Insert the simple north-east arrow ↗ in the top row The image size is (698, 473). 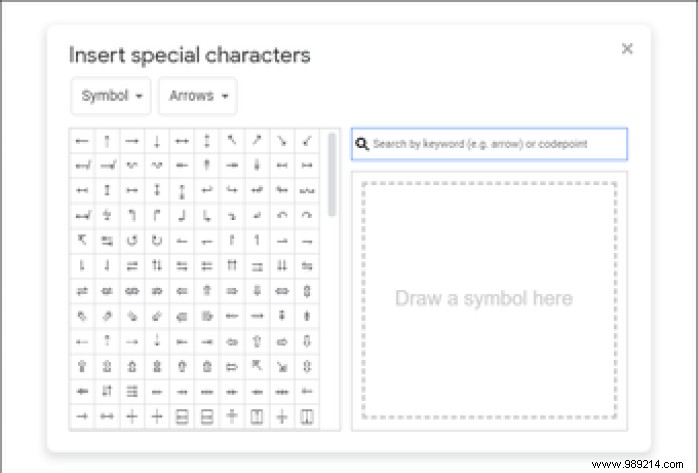click(x=257, y=141)
